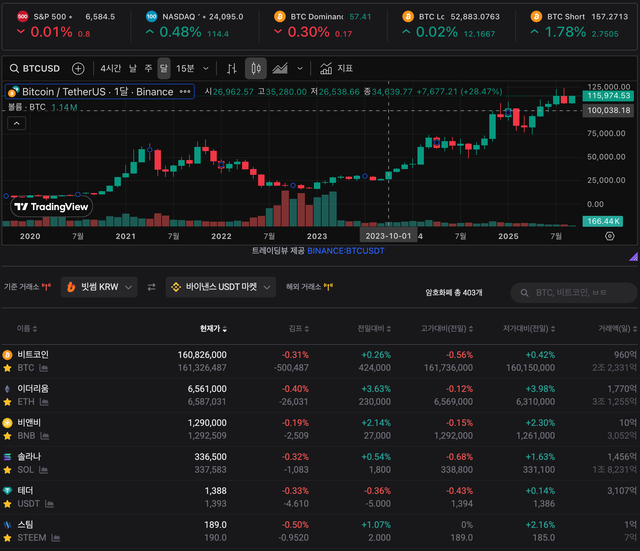Screen dimensions: 640x551
Task: Click the 115,974.53 current price label
Action: pos(609,96)
